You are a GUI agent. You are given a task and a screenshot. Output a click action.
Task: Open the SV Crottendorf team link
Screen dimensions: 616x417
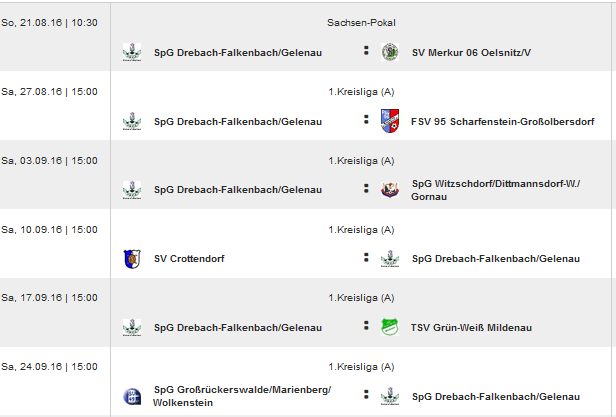coord(189,259)
